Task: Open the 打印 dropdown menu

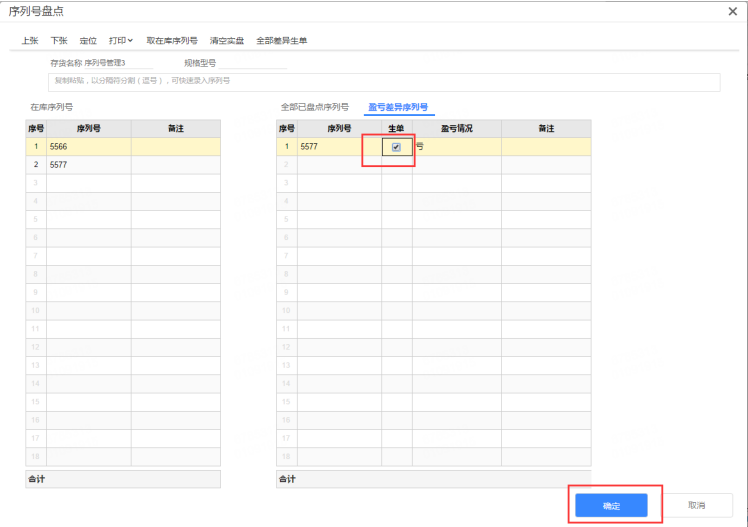Action: (x=121, y=41)
